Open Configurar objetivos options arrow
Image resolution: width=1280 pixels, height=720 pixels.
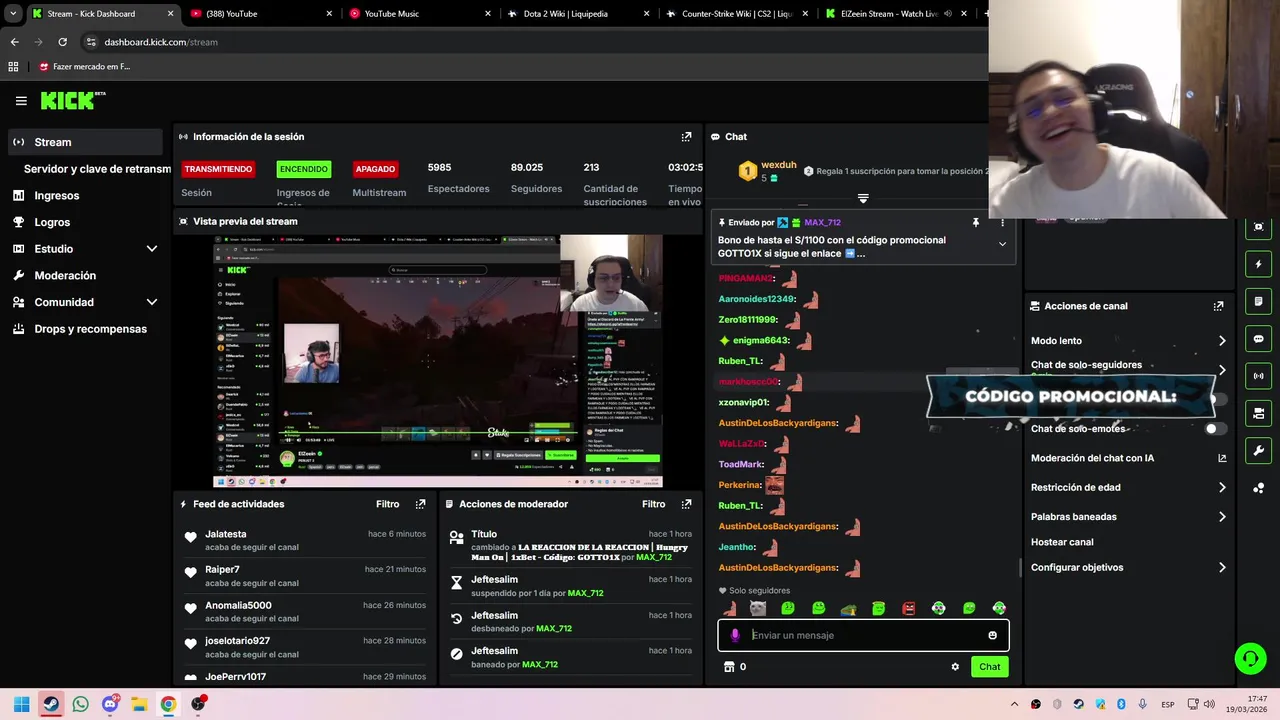1222,567
